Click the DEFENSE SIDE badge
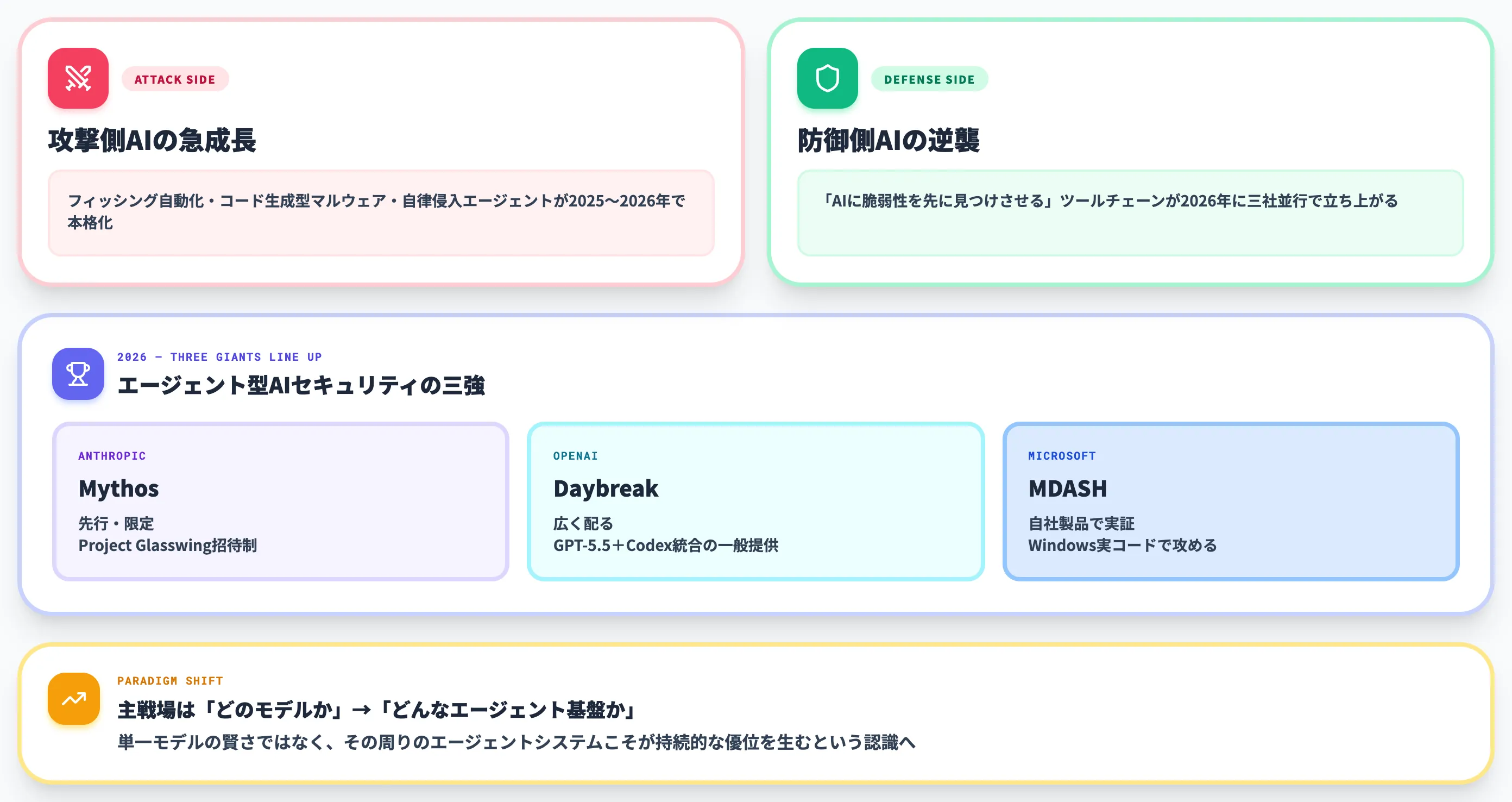 [x=929, y=79]
